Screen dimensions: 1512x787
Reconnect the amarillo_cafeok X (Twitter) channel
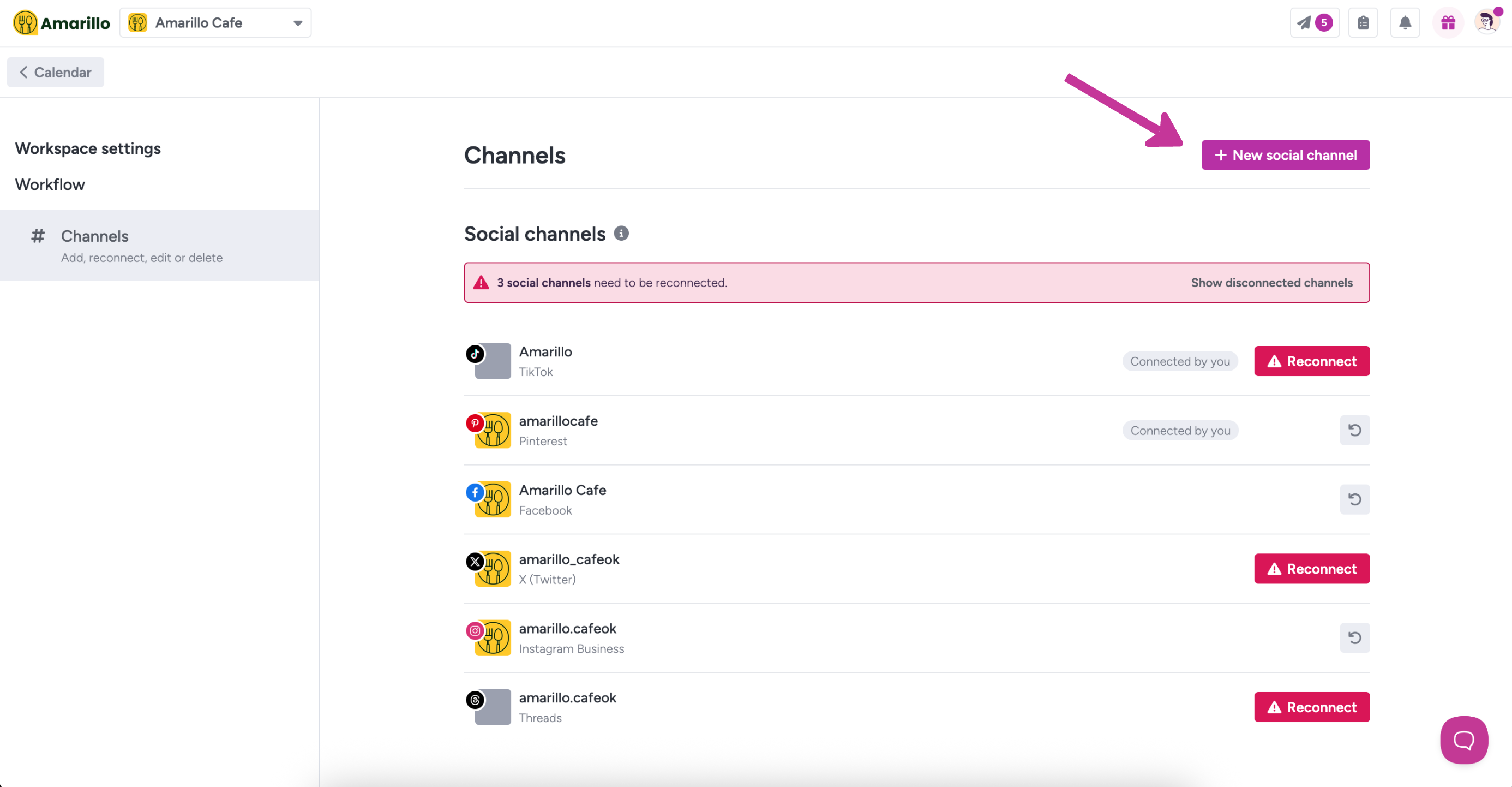[x=1311, y=569]
